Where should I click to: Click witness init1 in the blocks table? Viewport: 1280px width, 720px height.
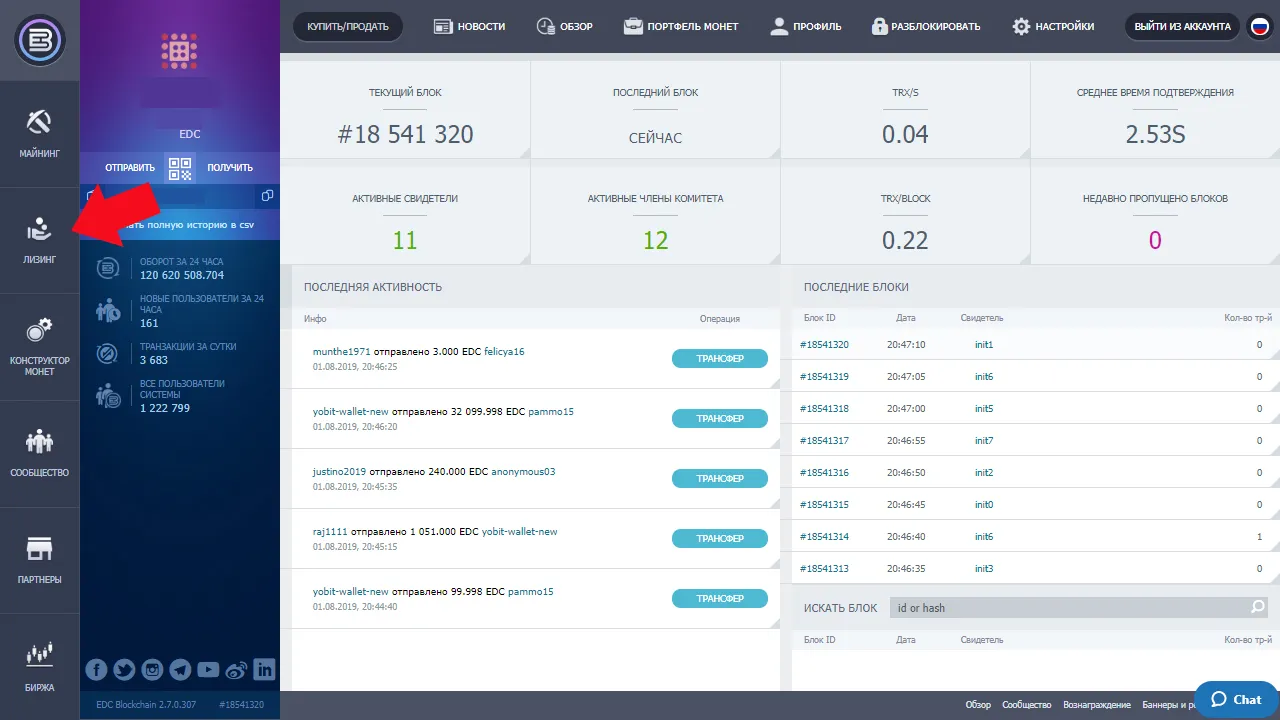point(984,345)
